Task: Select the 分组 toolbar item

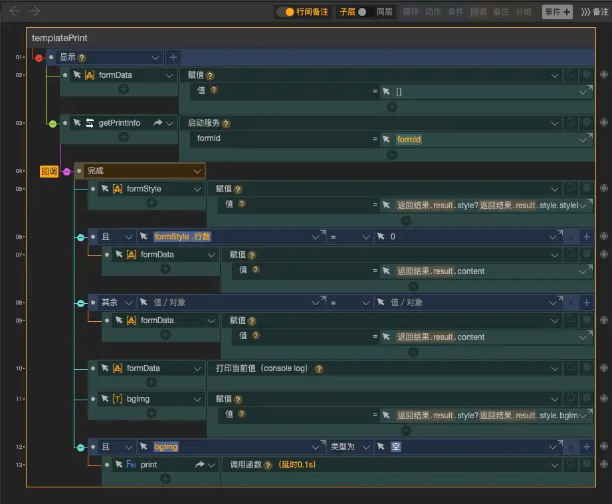Action: click(523, 12)
